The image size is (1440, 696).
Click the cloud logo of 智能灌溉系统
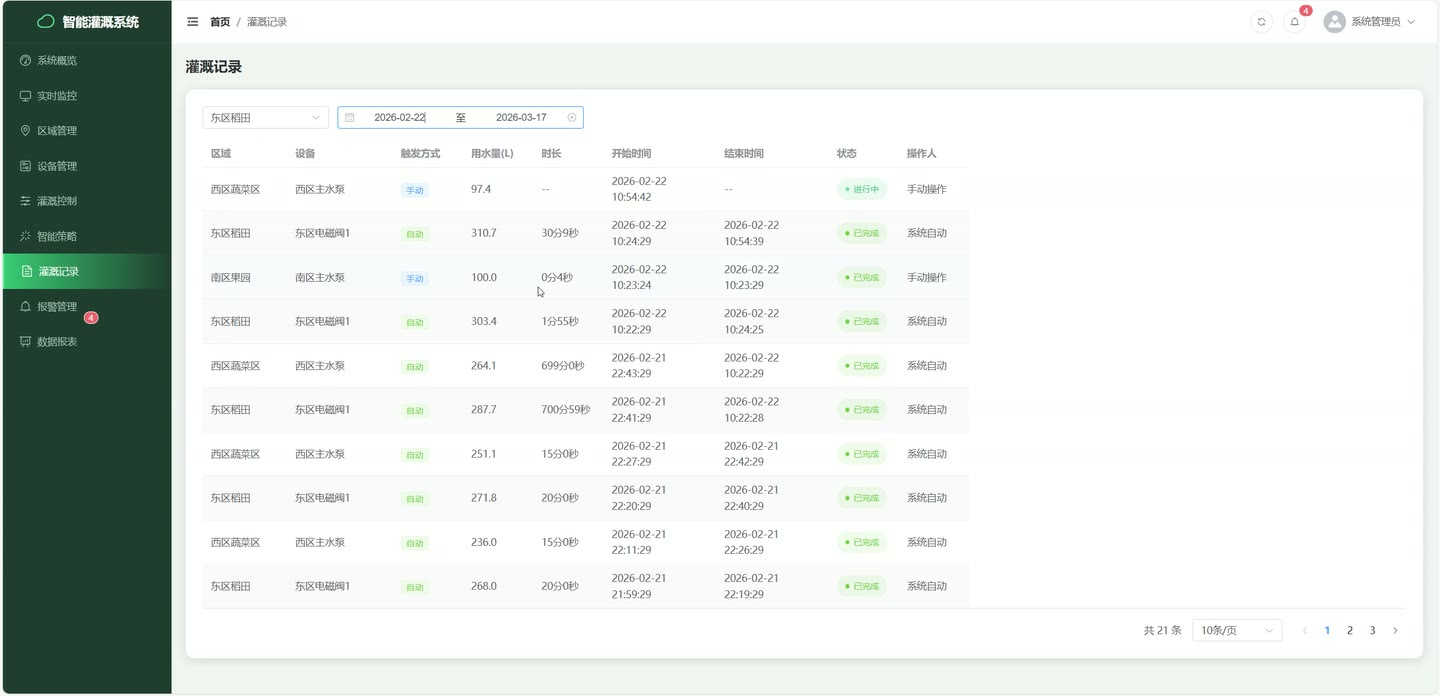click(46, 21)
